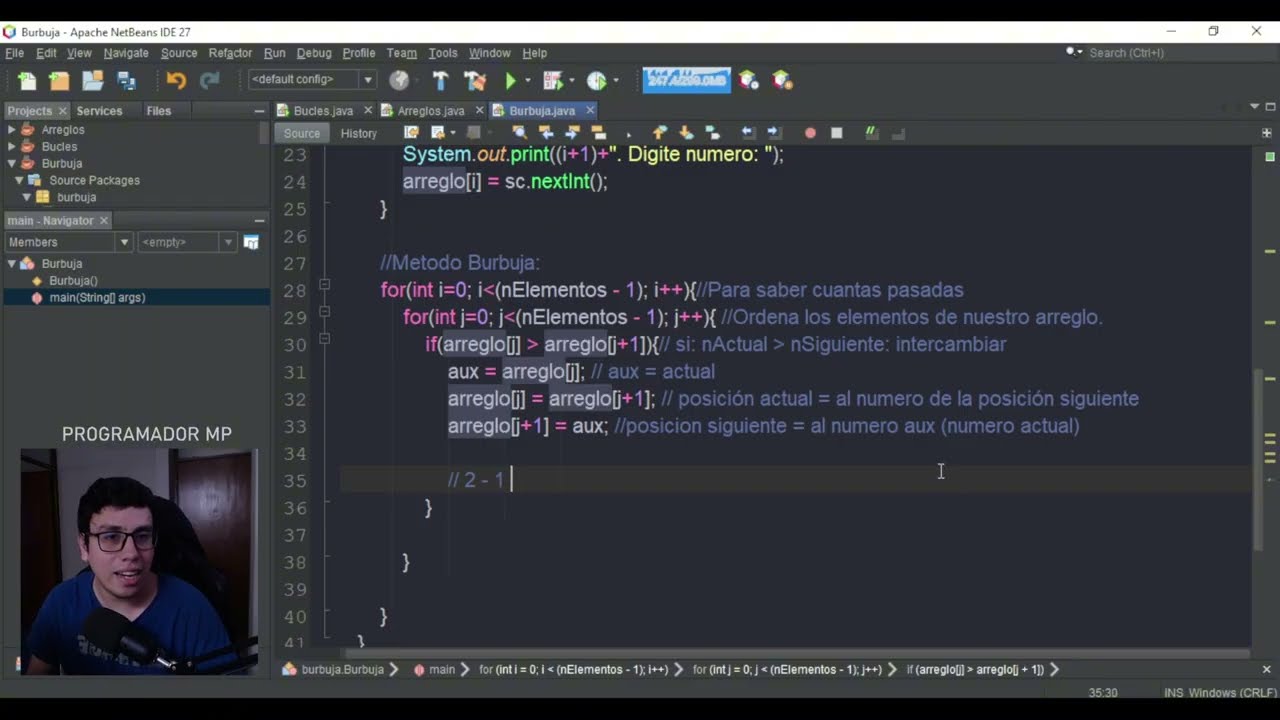Image resolution: width=1280 pixels, height=720 pixels.
Task: Switch to the Bucles.java tab
Action: click(x=323, y=111)
